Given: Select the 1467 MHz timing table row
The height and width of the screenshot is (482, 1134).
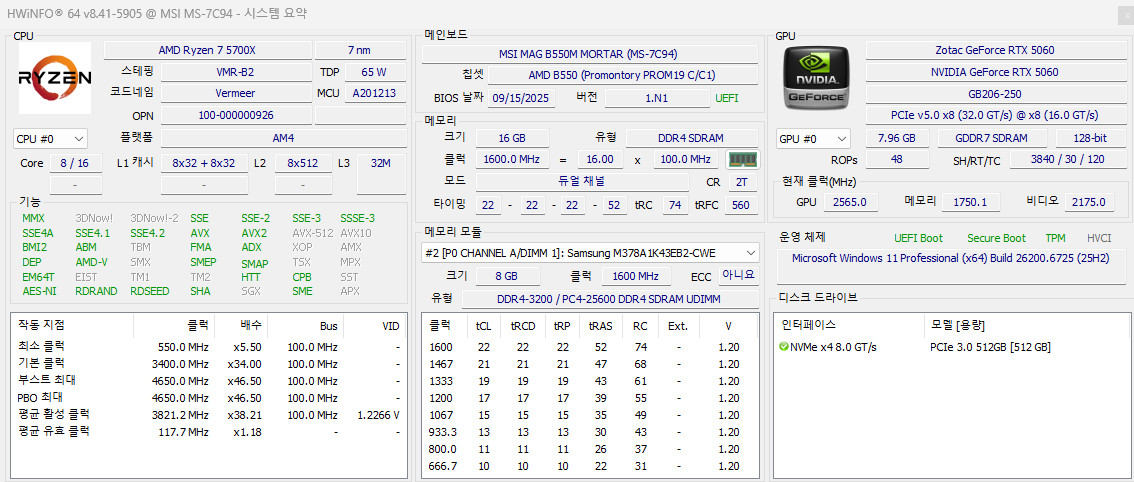Looking at the screenshot, I should click(x=589, y=364).
